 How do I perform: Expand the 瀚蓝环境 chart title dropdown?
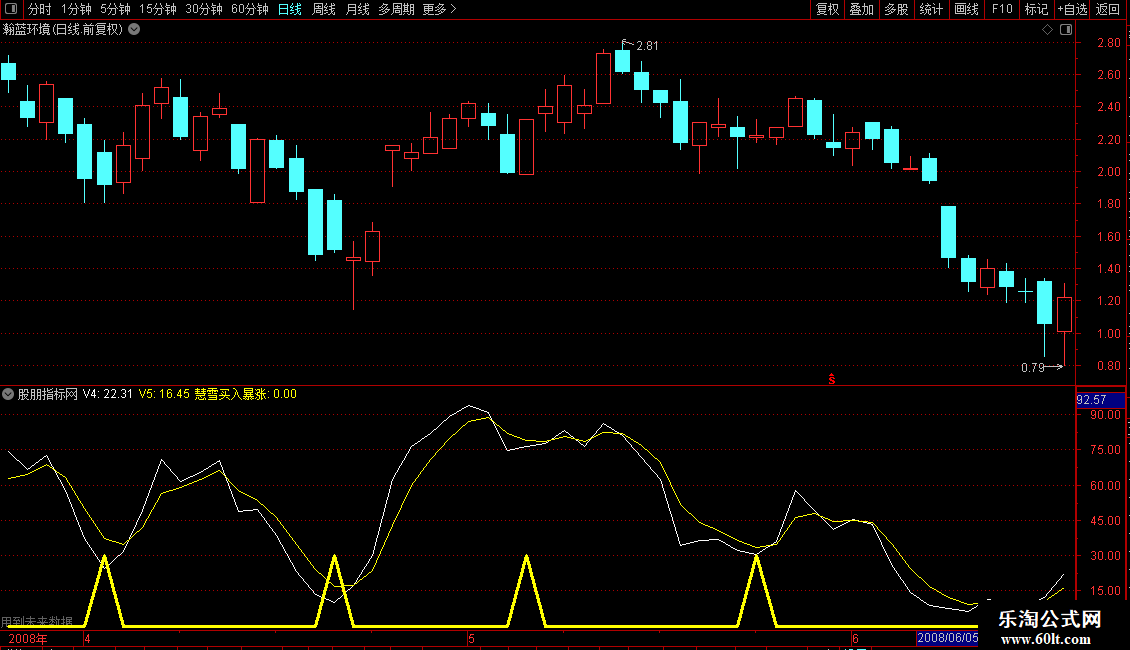click(134, 30)
